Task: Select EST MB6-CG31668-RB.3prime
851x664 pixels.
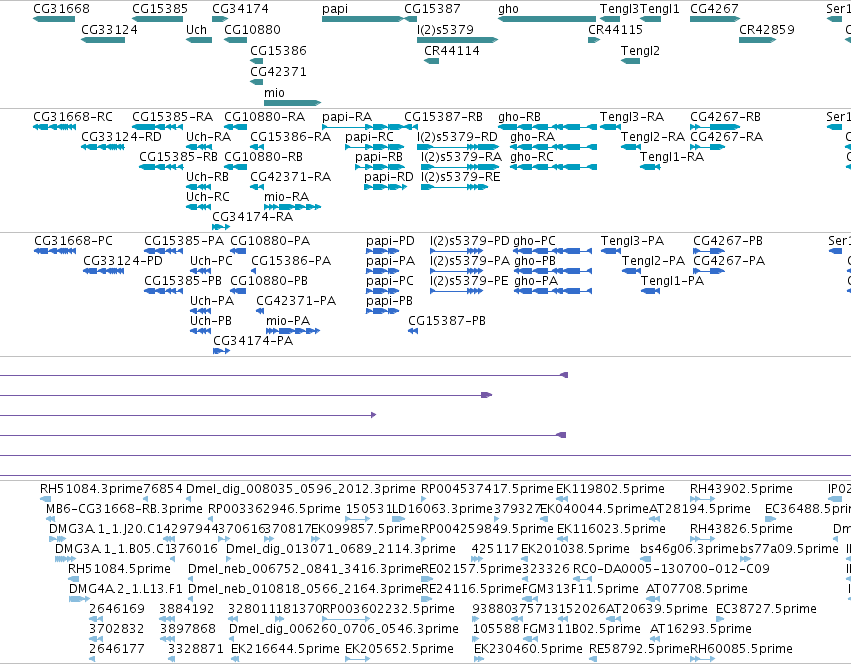Action: point(124,509)
